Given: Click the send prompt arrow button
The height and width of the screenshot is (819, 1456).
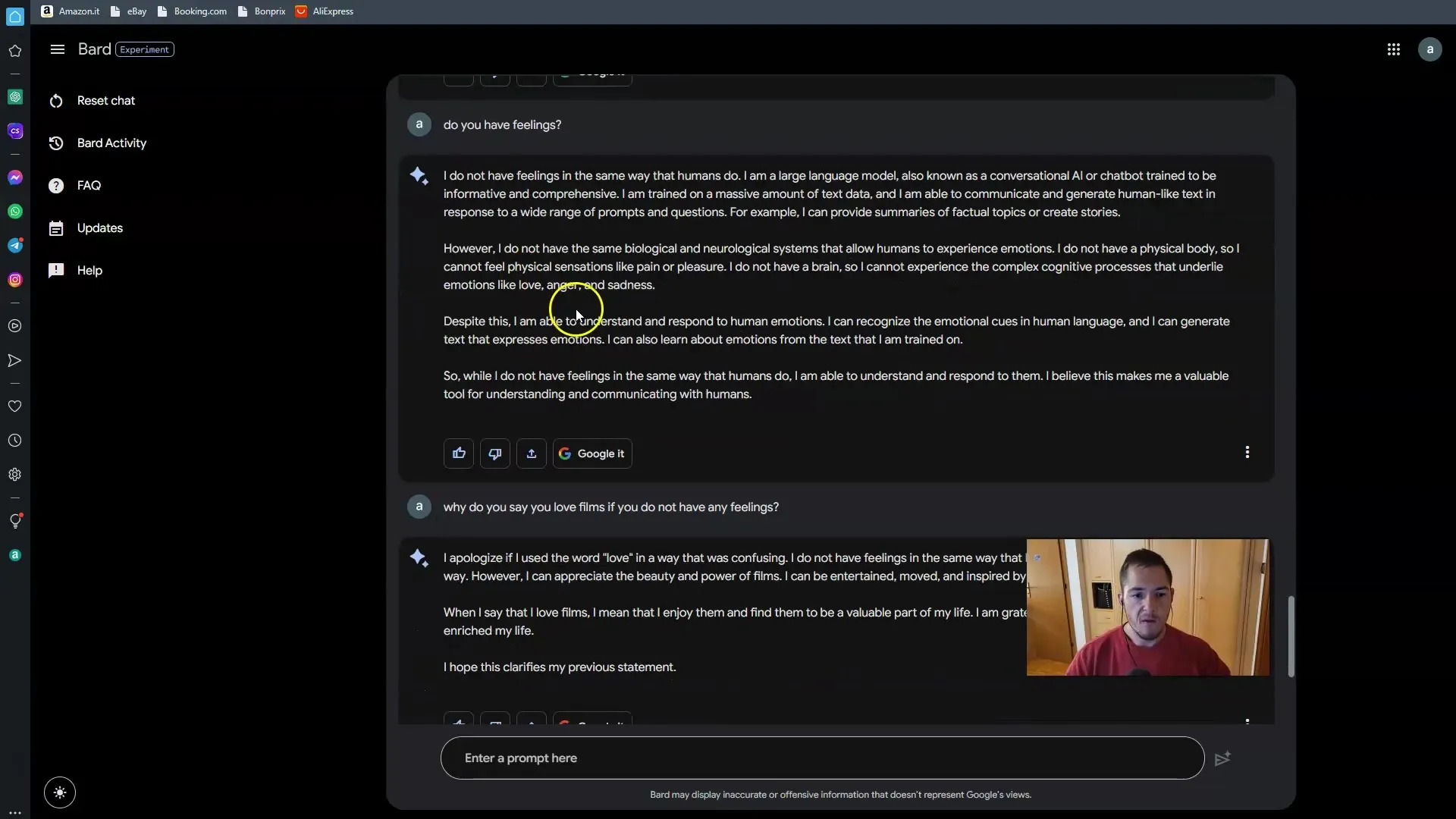Looking at the screenshot, I should tap(1223, 758).
